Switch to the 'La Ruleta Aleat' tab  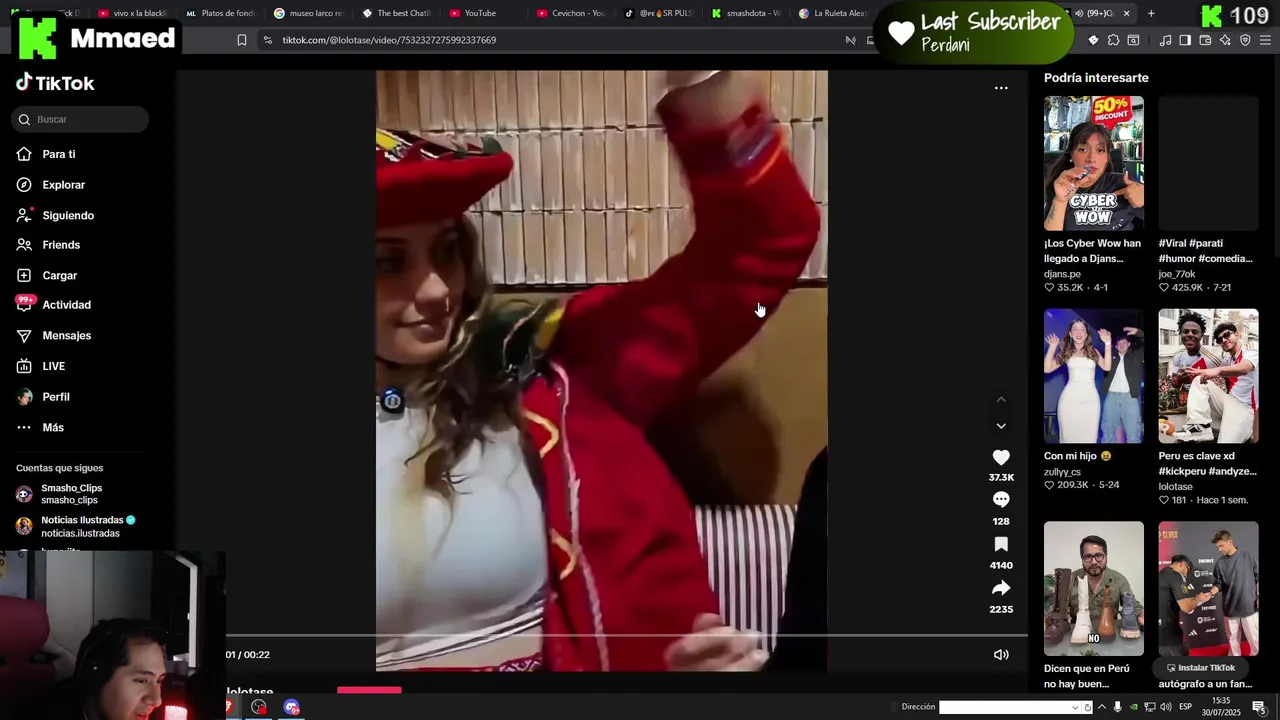[x=834, y=13]
